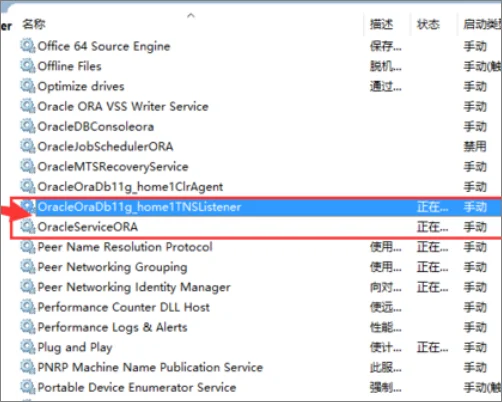Click the gear icon beside OracleServiceORA
The height and width of the screenshot is (402, 502).
pyautogui.click(x=27, y=226)
